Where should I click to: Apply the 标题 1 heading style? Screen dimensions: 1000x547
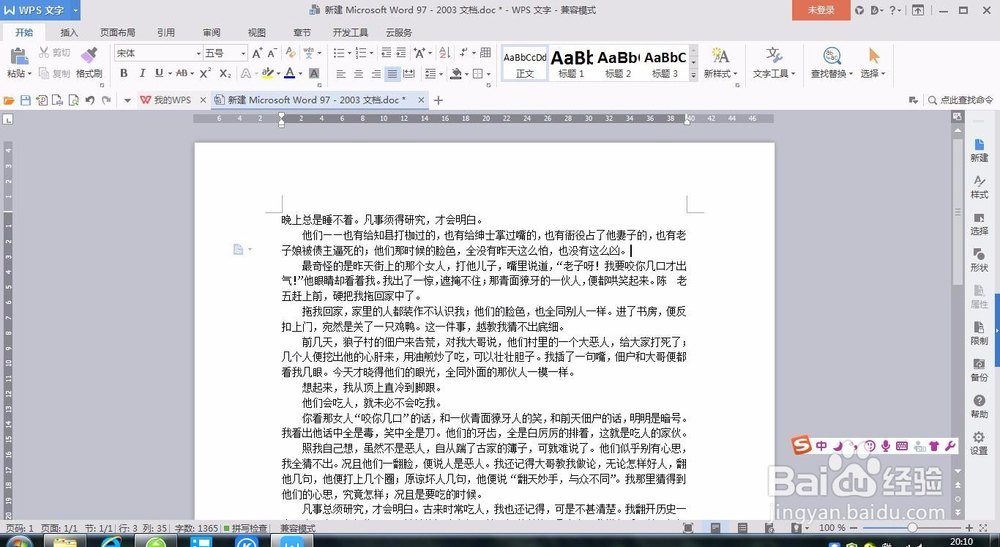click(571, 63)
